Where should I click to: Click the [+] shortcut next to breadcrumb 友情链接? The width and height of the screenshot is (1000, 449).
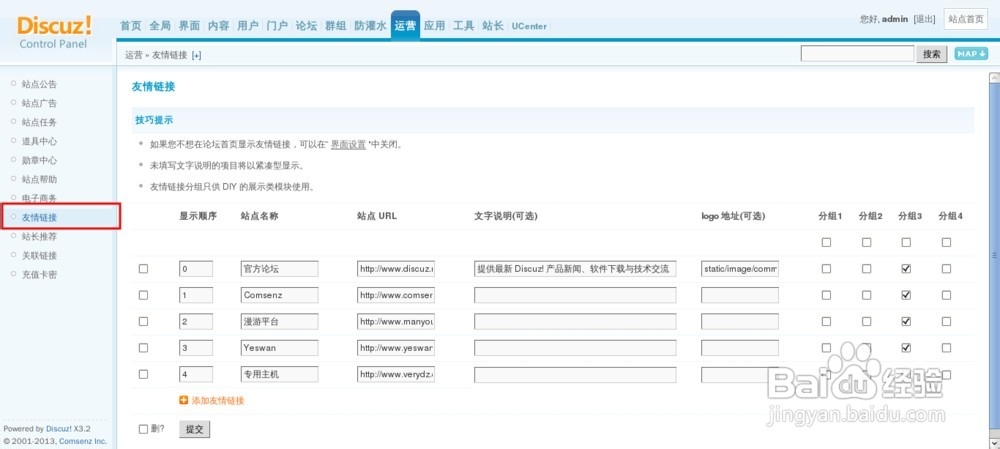pos(196,55)
